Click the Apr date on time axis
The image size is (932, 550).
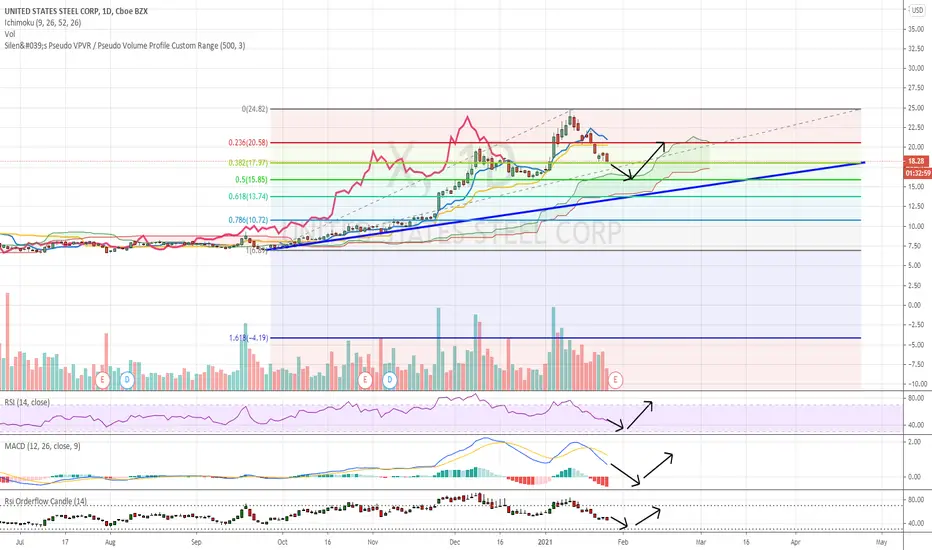795,542
